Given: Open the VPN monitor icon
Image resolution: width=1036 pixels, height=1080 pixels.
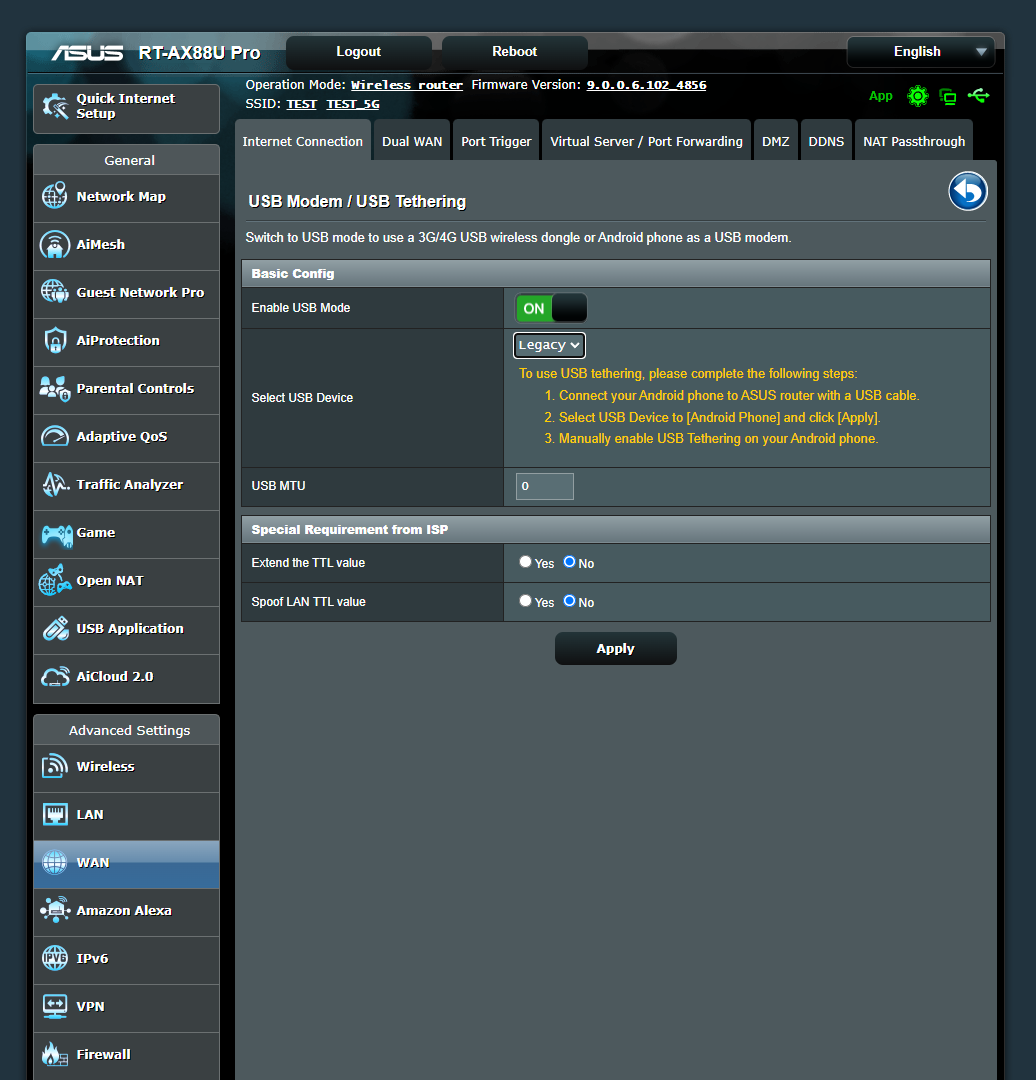Looking at the screenshot, I should click(55, 1006).
